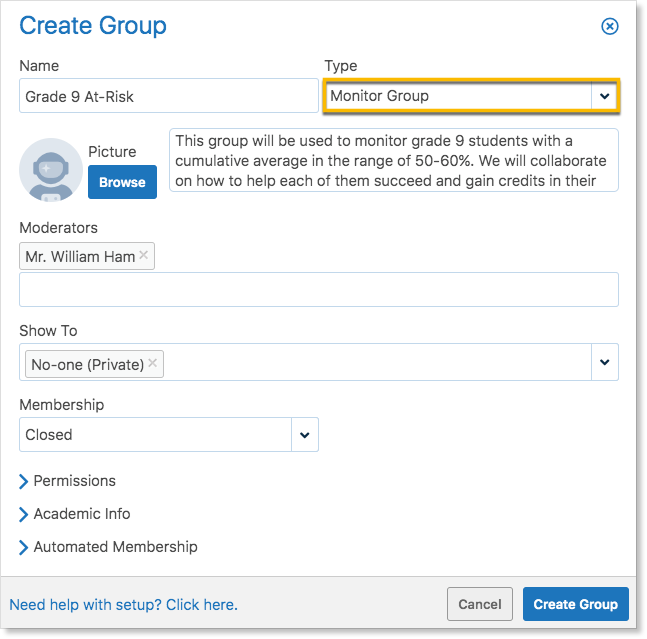Expand the Automated Membership section
Viewport: 647px width, 639px height.
[x=108, y=547]
